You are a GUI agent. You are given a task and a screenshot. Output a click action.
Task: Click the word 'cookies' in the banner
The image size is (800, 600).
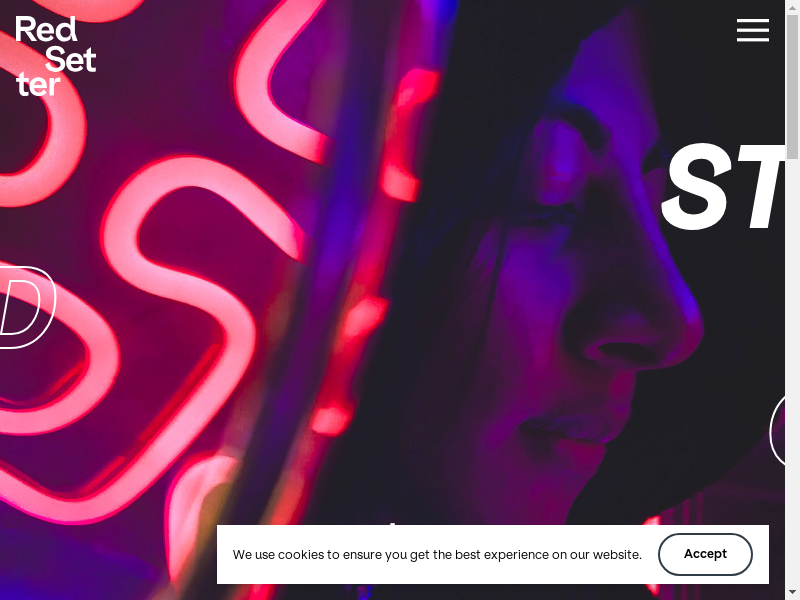pos(301,555)
